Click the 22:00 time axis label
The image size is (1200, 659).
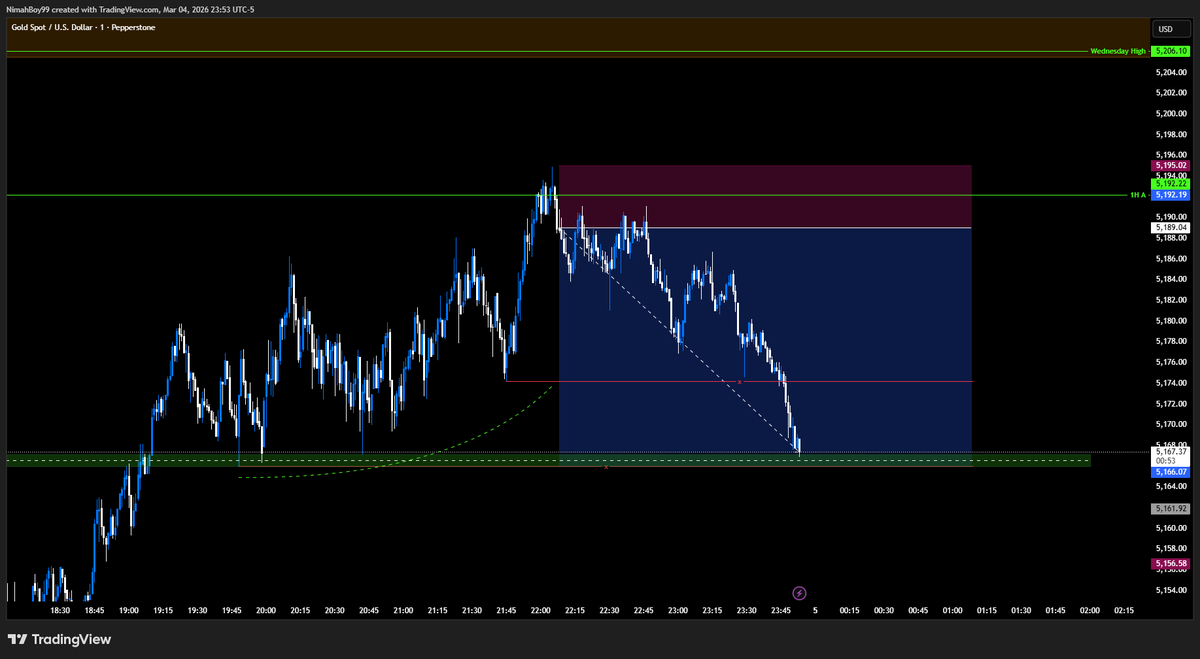pos(541,610)
